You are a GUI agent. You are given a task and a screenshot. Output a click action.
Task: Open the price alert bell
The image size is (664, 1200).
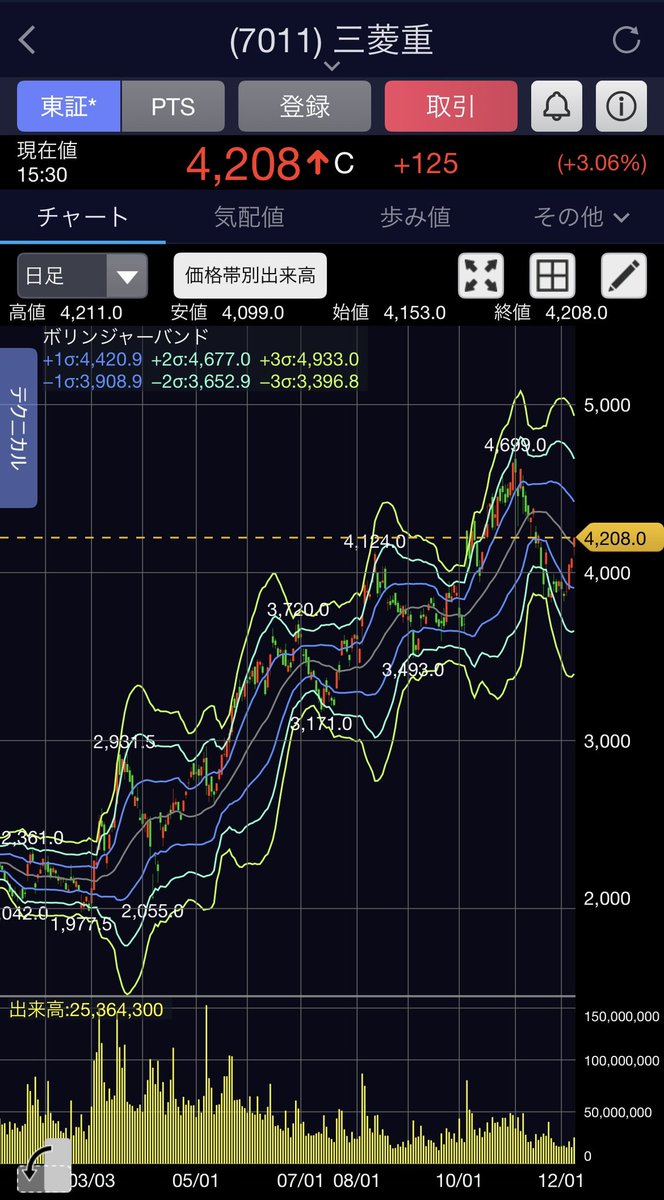[555, 106]
